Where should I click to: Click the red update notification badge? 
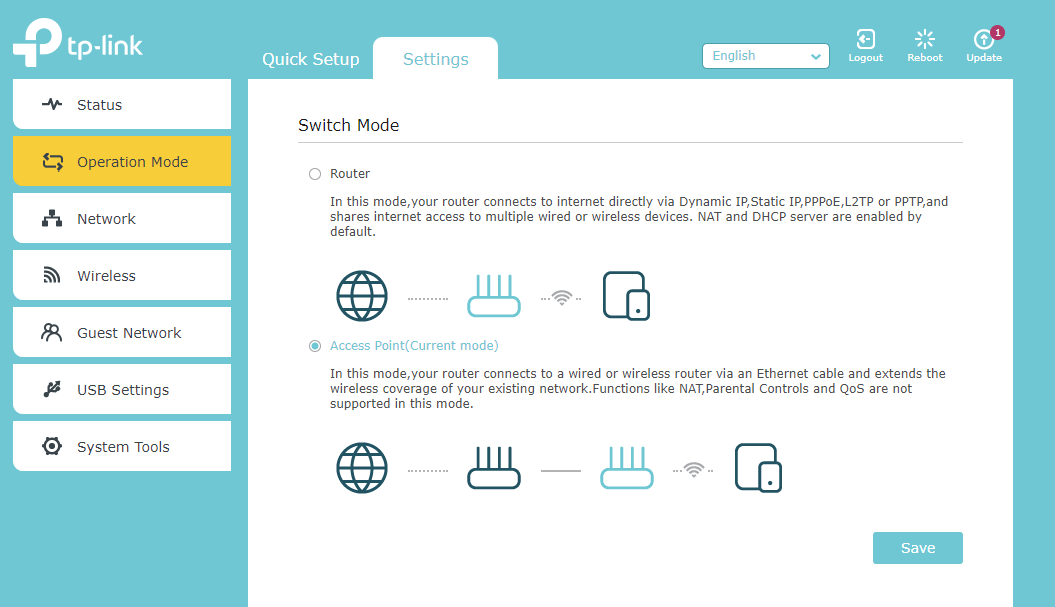(997, 32)
